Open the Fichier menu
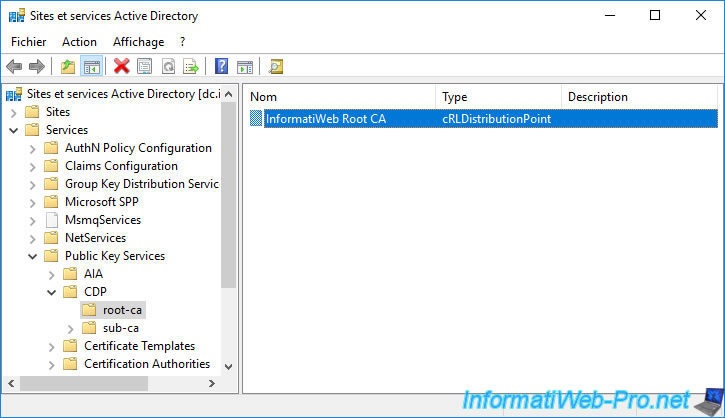Screen dimensions: 725x418 pyautogui.click(x=29, y=42)
